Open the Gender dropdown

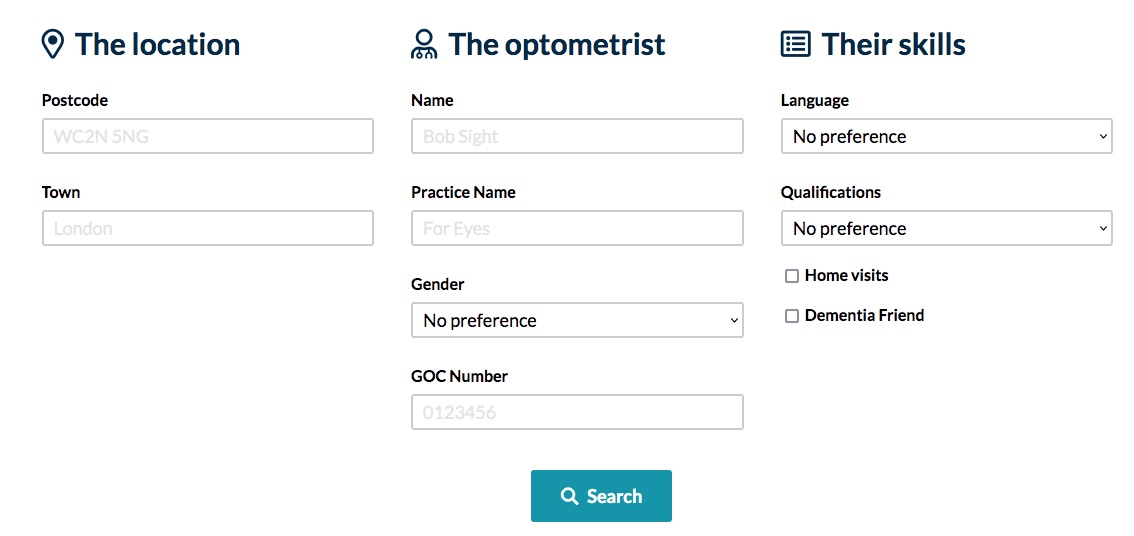[577, 320]
